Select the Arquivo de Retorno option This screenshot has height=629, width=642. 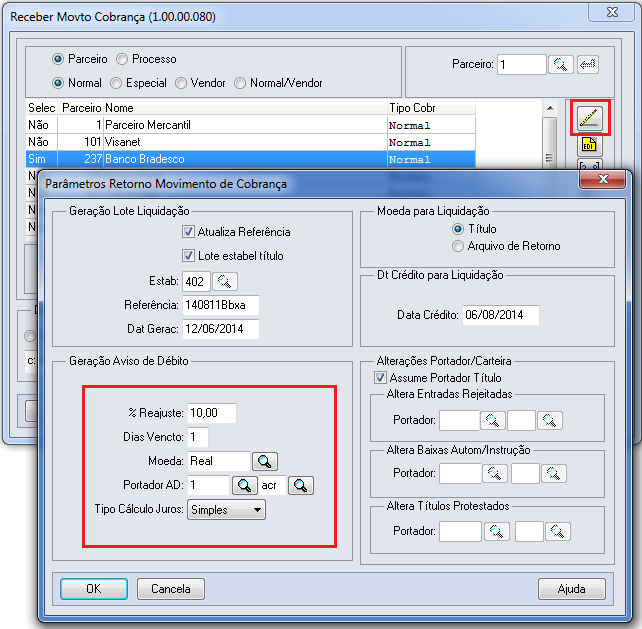pyautogui.click(x=458, y=246)
